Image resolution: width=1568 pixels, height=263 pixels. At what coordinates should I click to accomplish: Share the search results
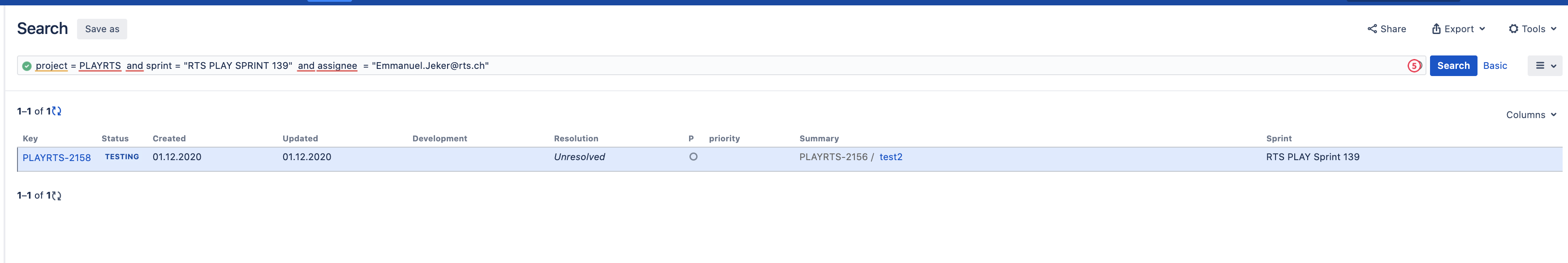(1386, 29)
